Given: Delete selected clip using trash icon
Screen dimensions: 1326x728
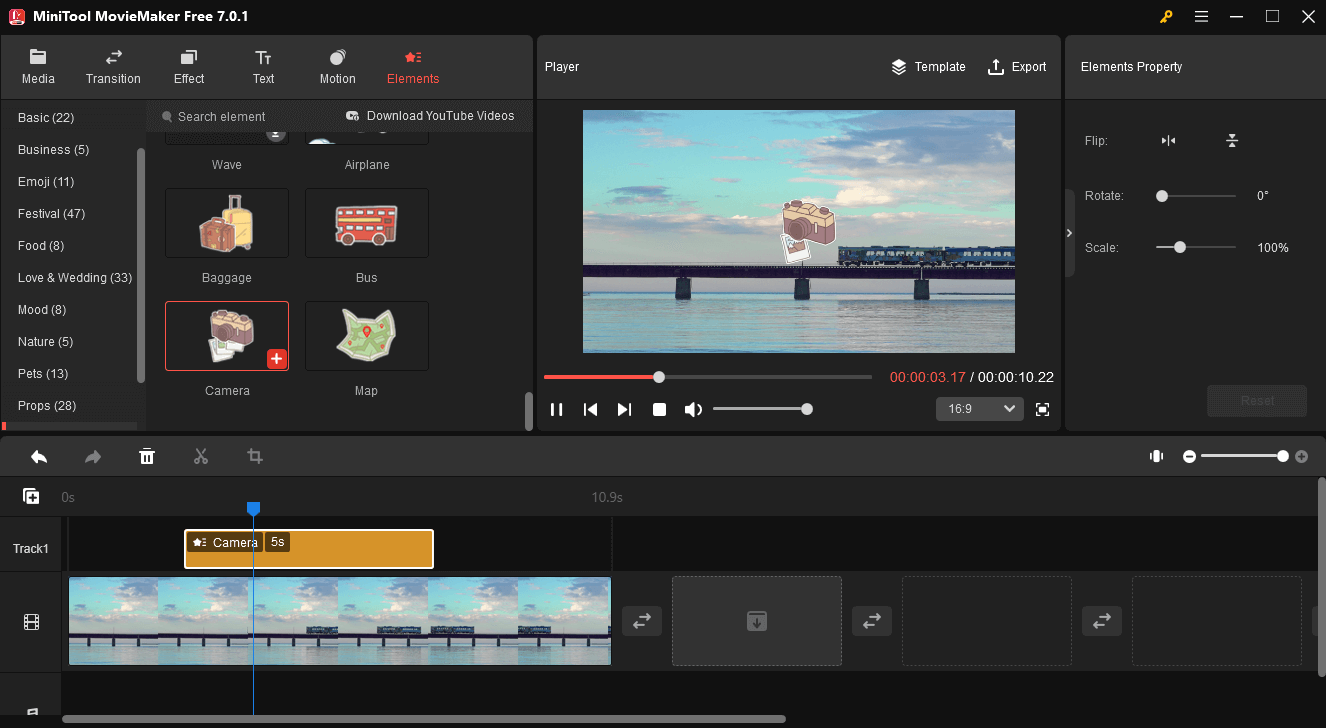Looking at the screenshot, I should [x=147, y=456].
